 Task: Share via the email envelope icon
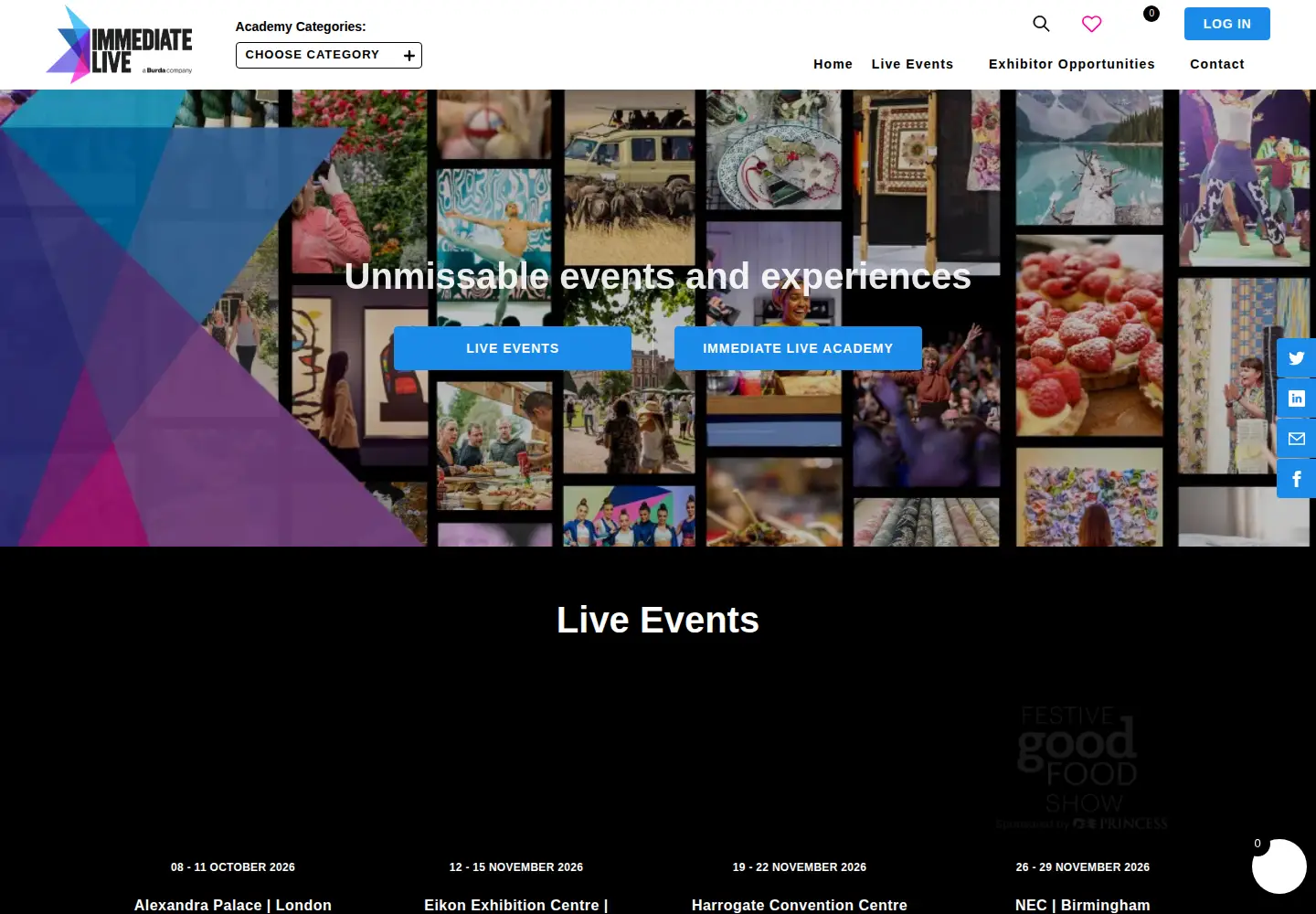1296,439
